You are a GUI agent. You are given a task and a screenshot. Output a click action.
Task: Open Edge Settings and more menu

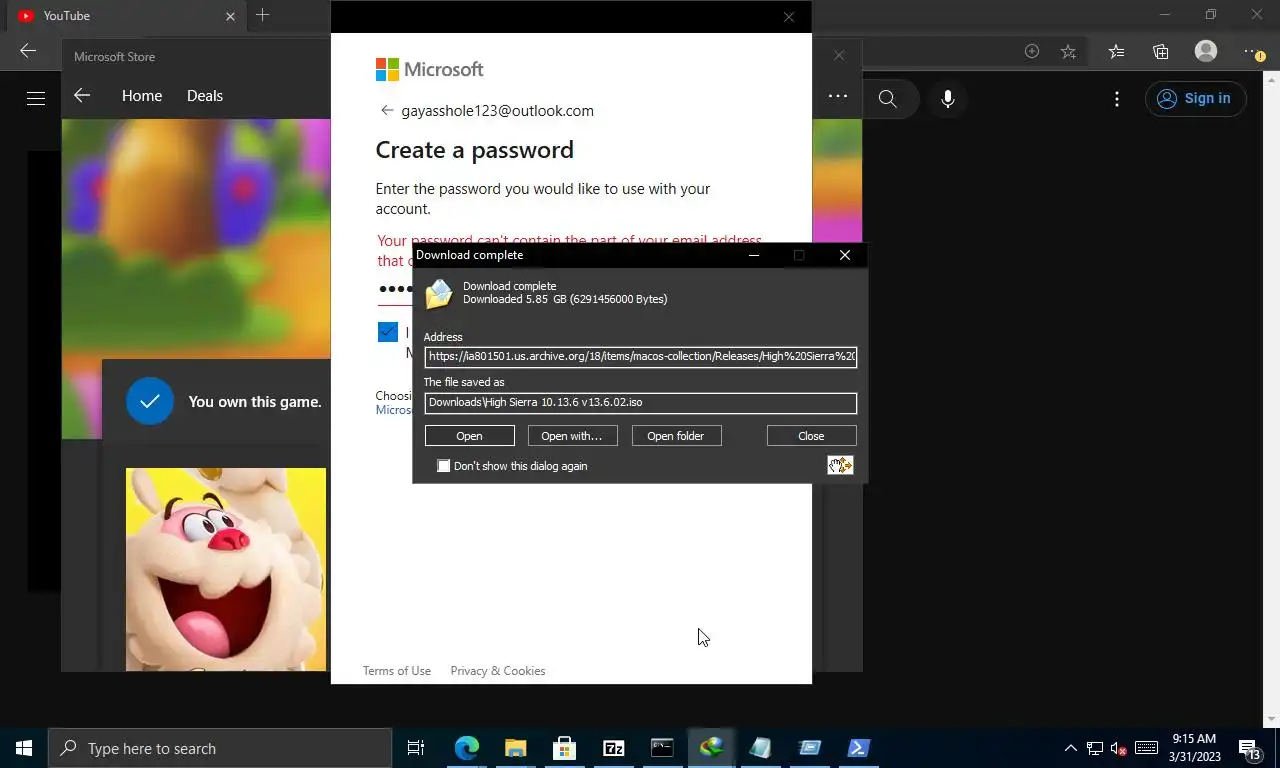point(1254,51)
